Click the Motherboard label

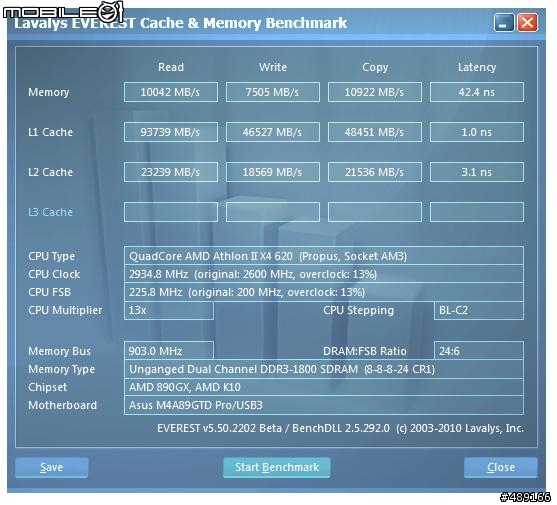(x=62, y=405)
